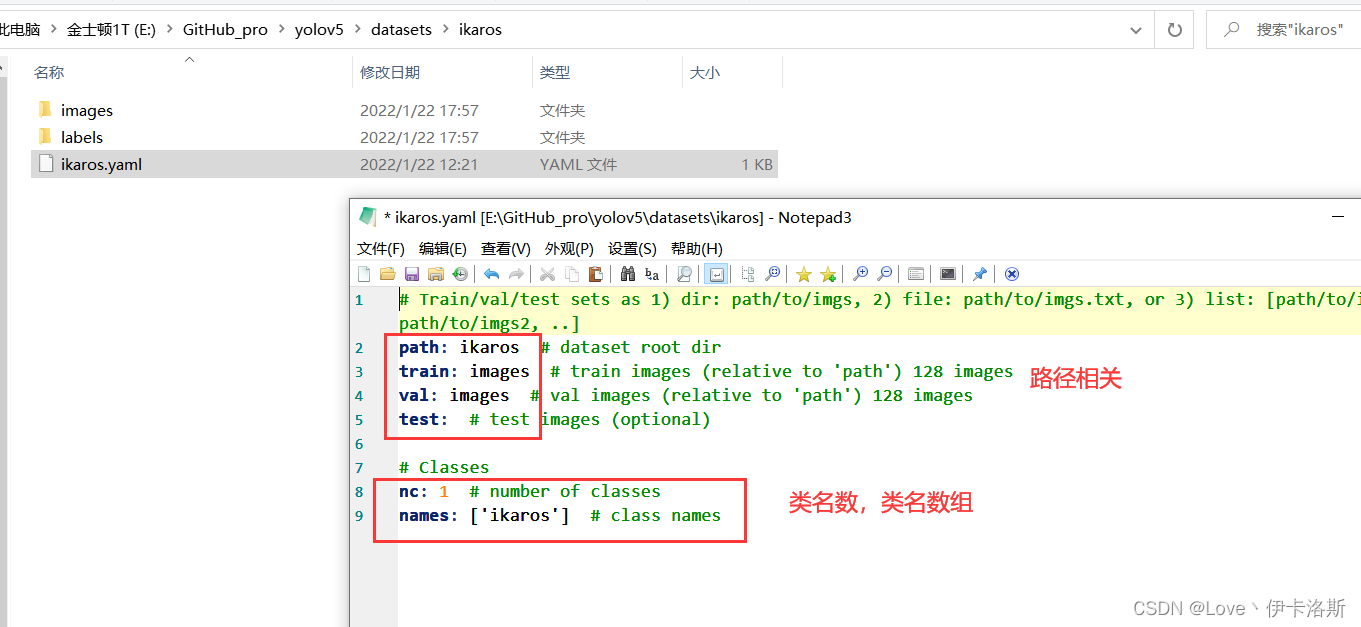
Task: Navigate to datasets breadcrumb segment
Action: tap(401, 30)
